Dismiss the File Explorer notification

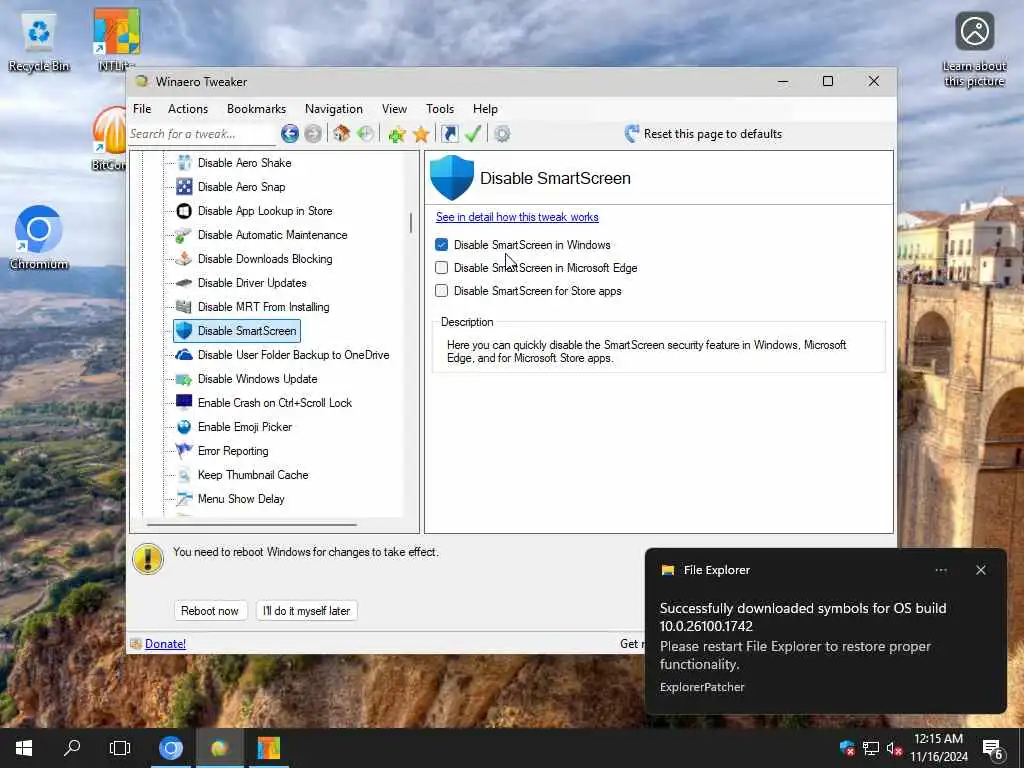(x=981, y=570)
